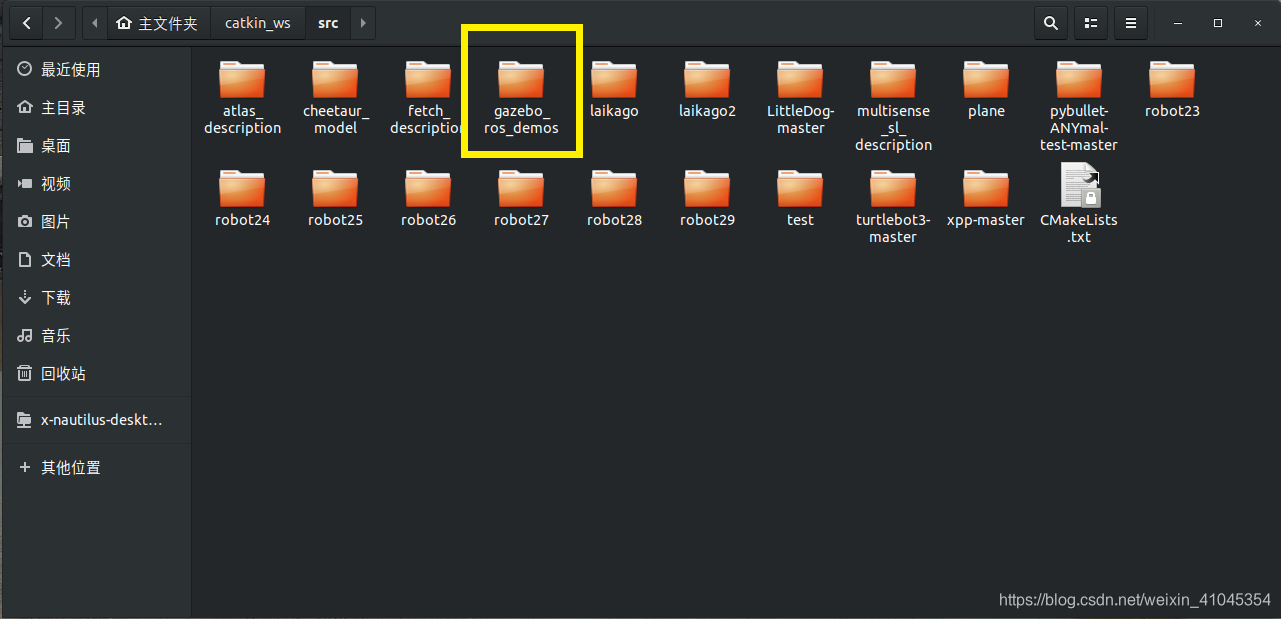Select the CMakeLists.txt file icon

[1080, 186]
